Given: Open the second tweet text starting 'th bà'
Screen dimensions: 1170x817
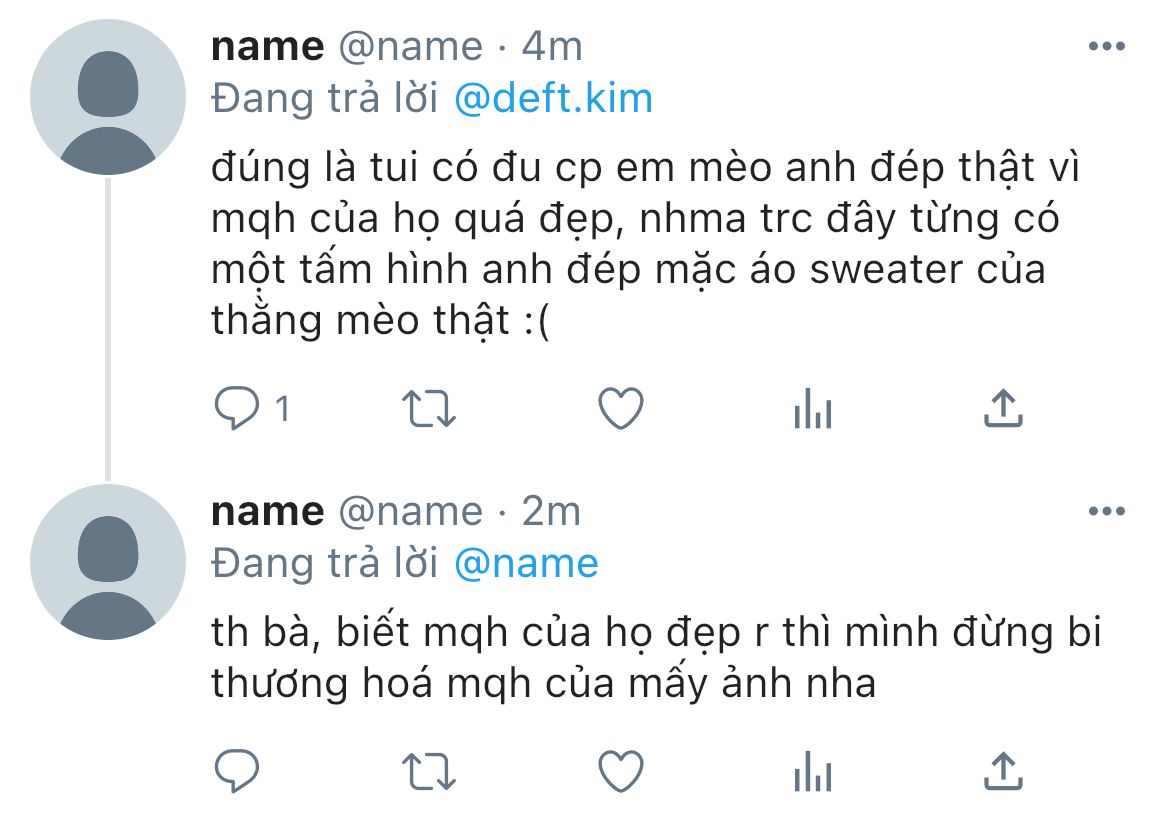Looking at the screenshot, I should (x=657, y=658).
